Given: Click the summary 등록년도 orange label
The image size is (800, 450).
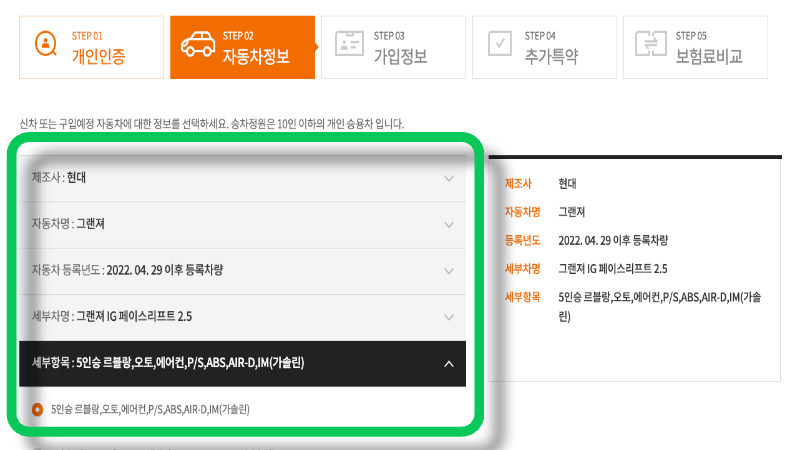Looking at the screenshot, I should [522, 240].
